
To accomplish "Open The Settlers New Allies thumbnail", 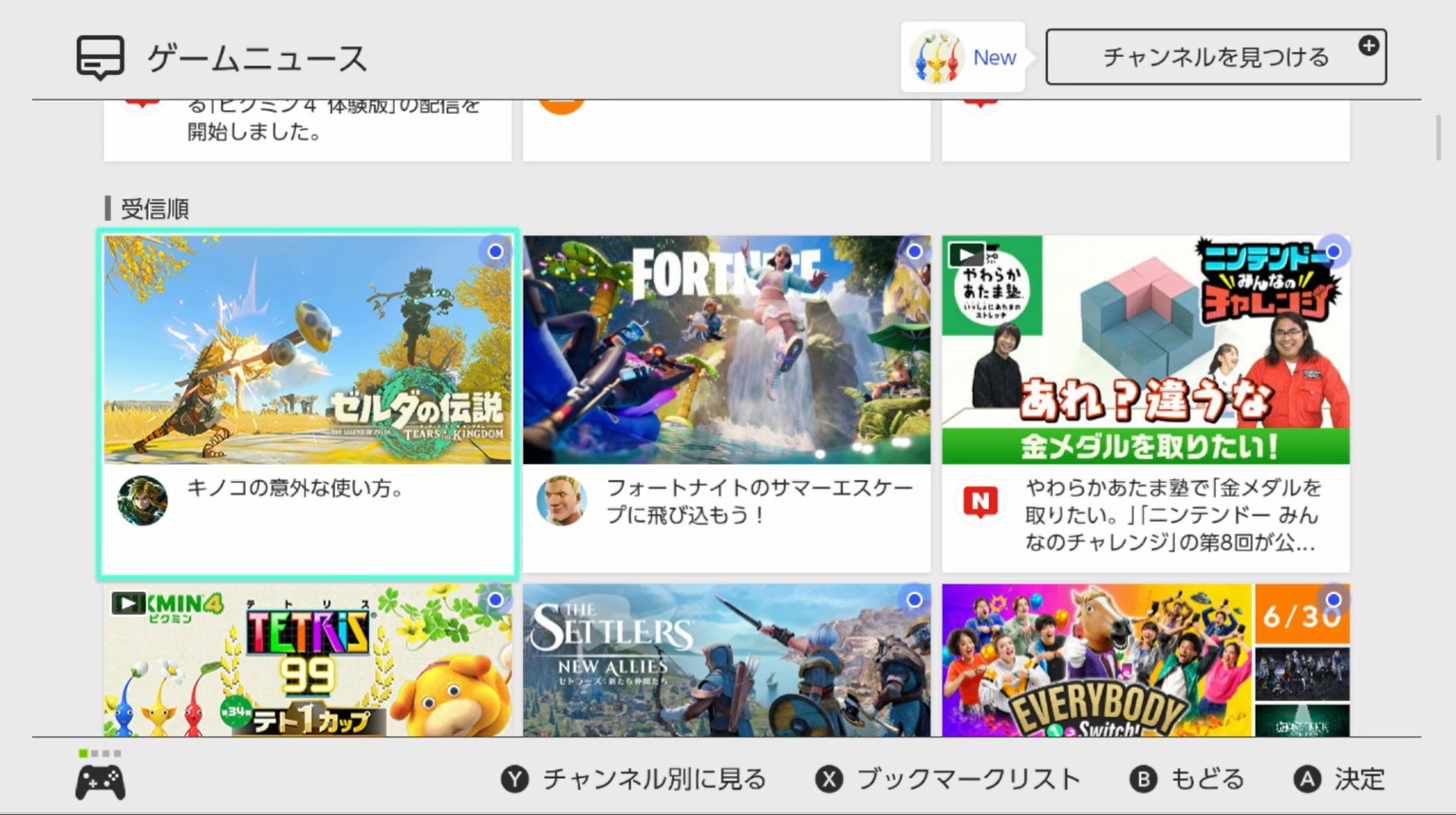I will click(x=727, y=660).
